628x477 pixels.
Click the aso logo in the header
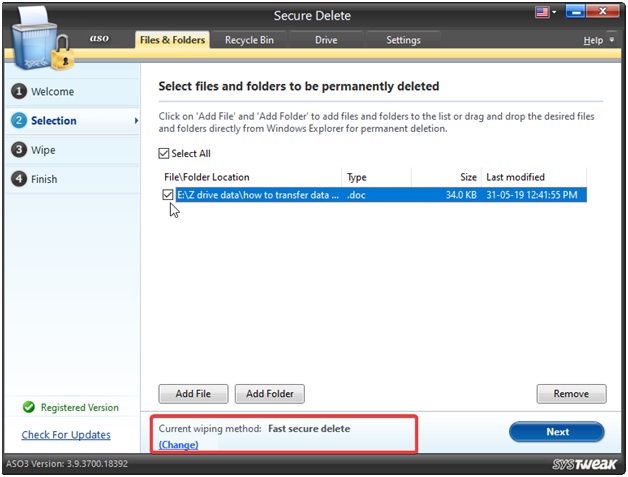(100, 39)
